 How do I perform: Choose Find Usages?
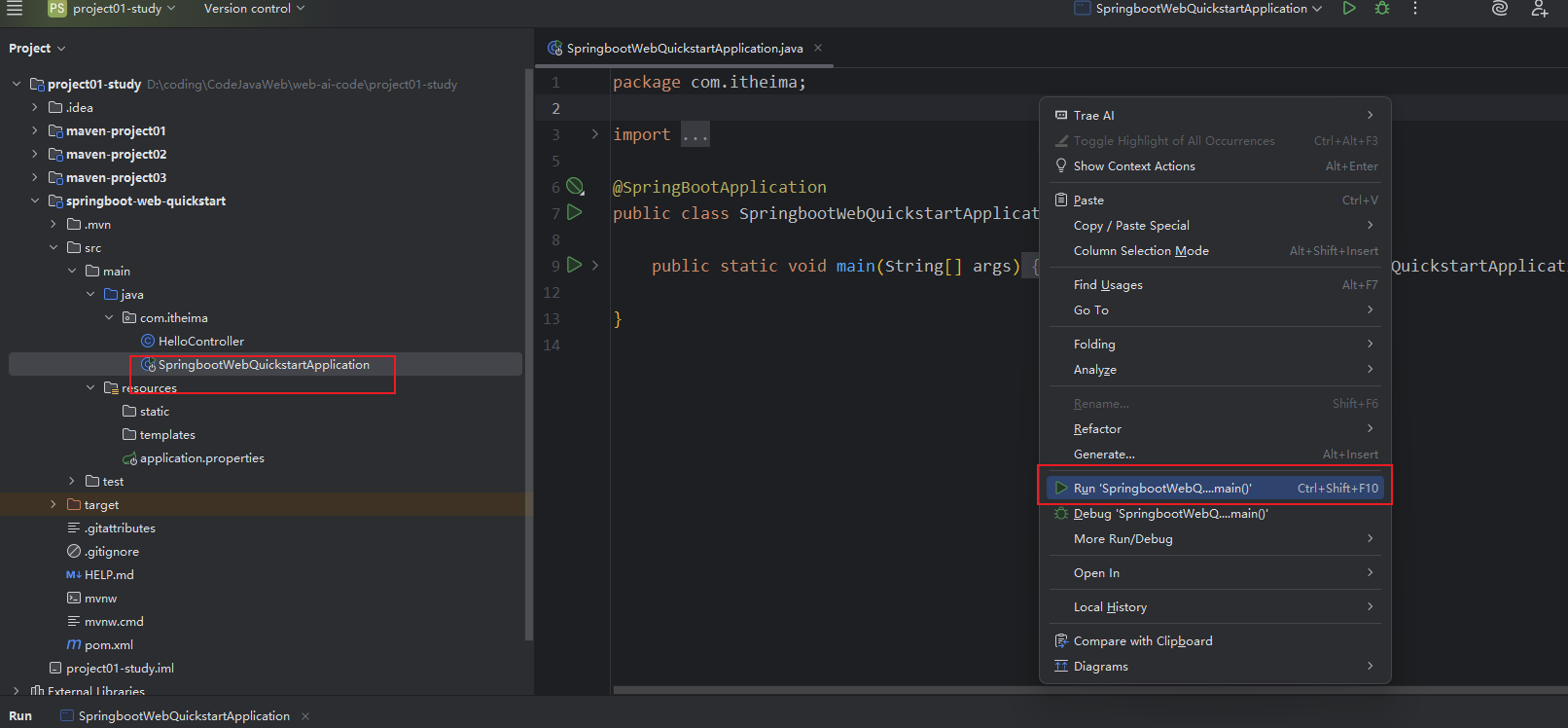(x=1215, y=285)
